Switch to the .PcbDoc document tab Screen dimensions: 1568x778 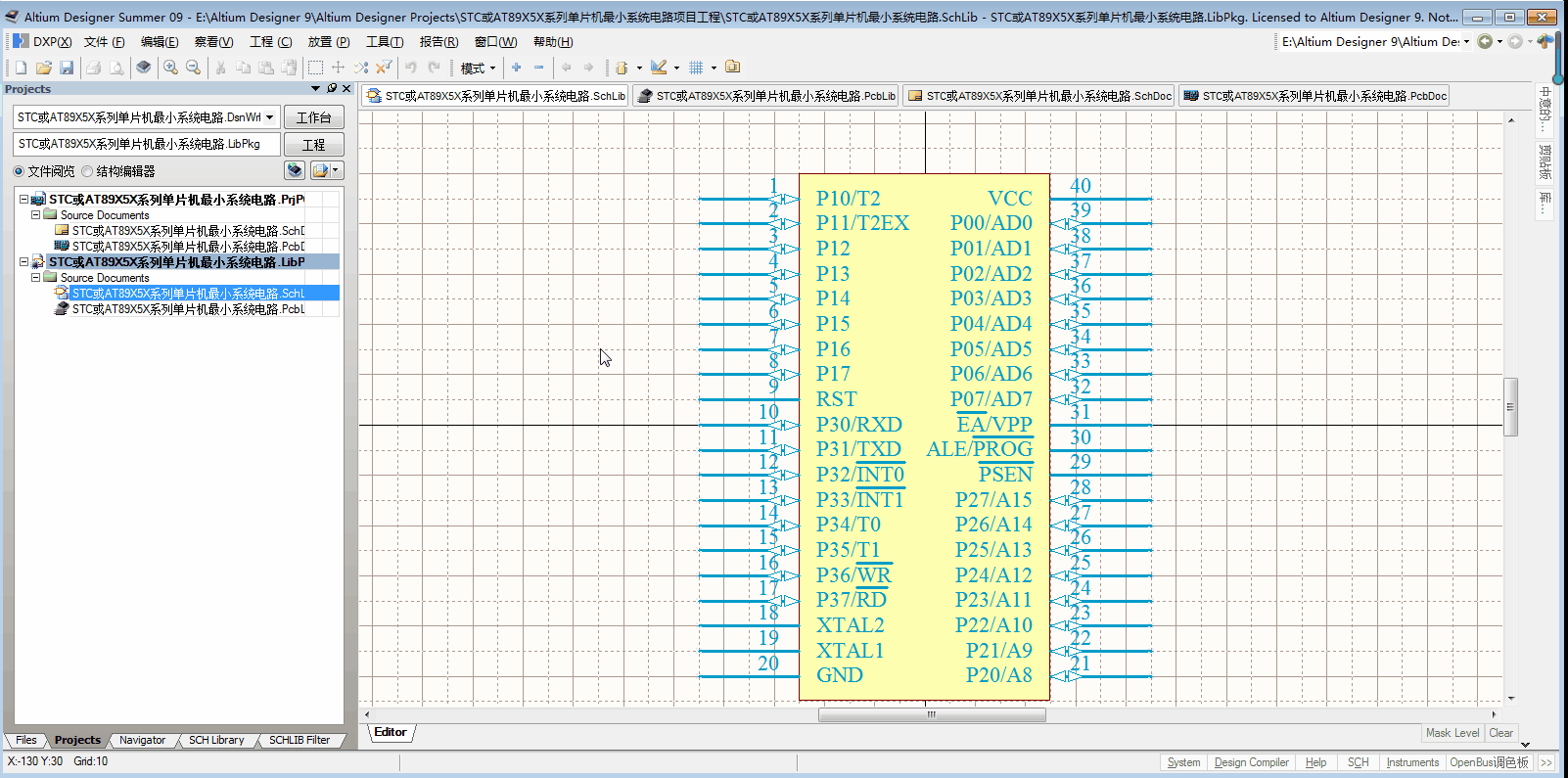1314,96
